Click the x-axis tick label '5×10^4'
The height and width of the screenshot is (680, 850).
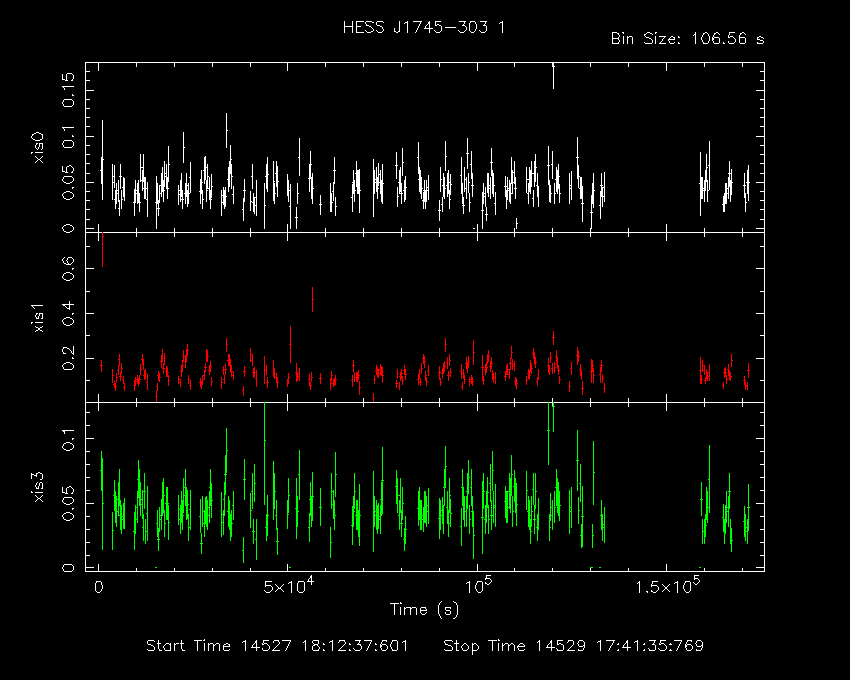click(x=288, y=586)
